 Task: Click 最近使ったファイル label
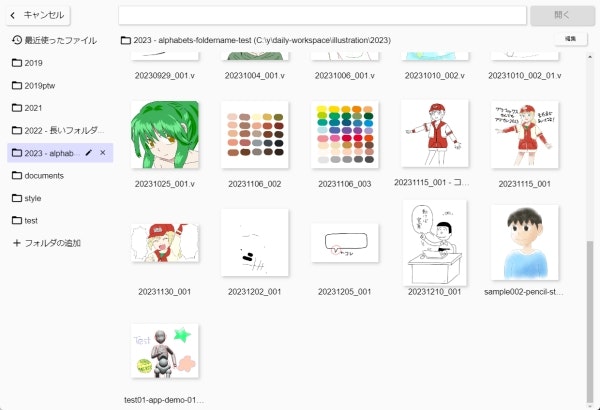click(60, 40)
